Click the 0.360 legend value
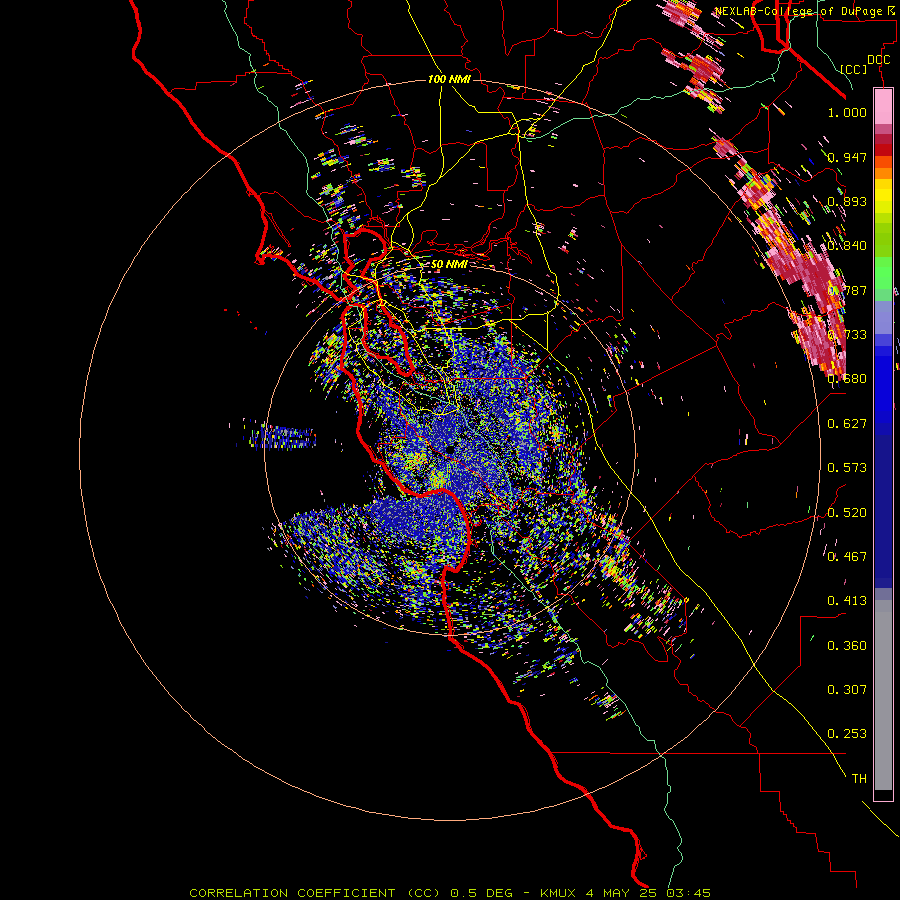The image size is (900, 900). 847,646
